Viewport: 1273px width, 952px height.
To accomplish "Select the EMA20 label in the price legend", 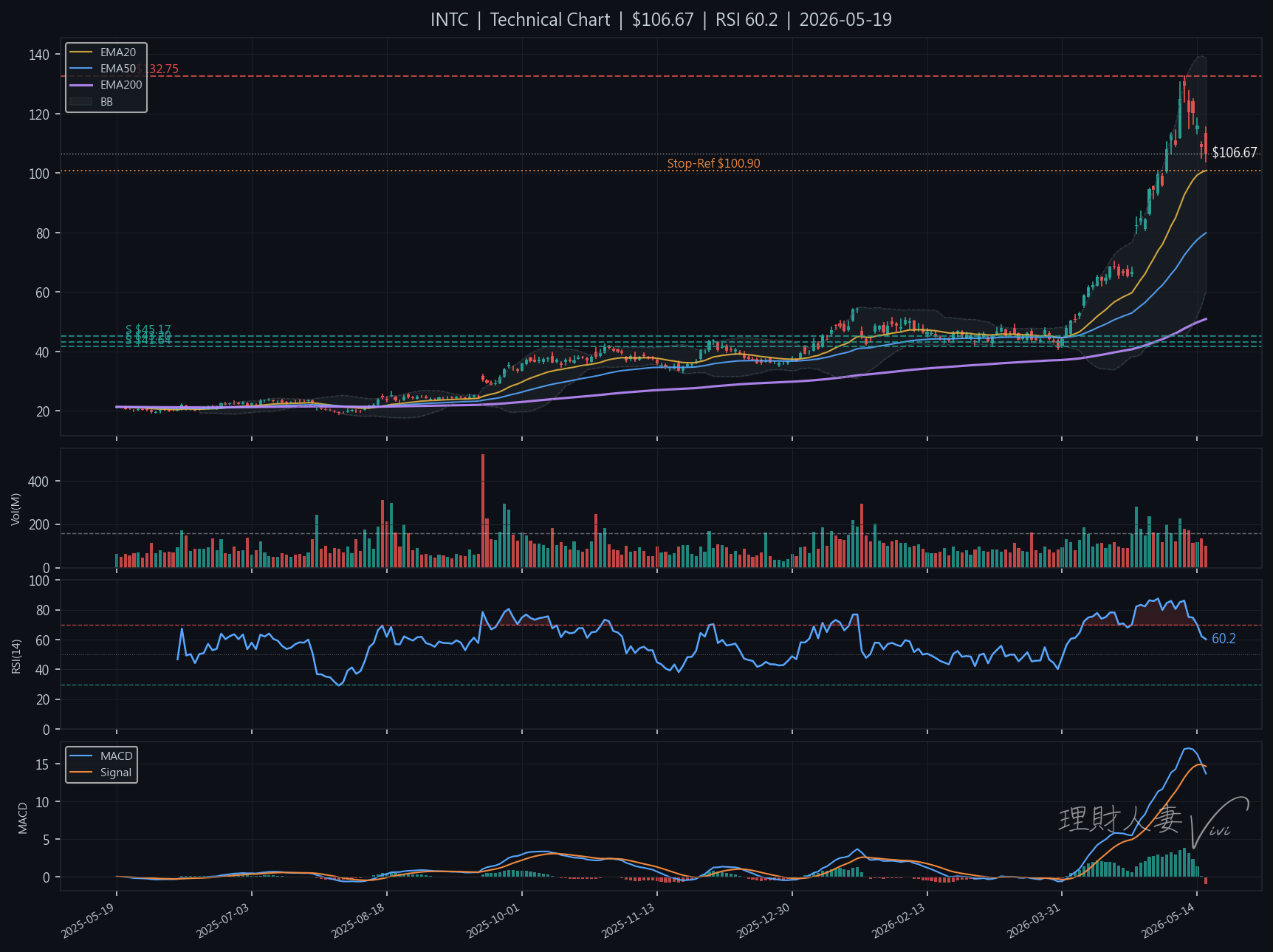I will tap(118, 52).
